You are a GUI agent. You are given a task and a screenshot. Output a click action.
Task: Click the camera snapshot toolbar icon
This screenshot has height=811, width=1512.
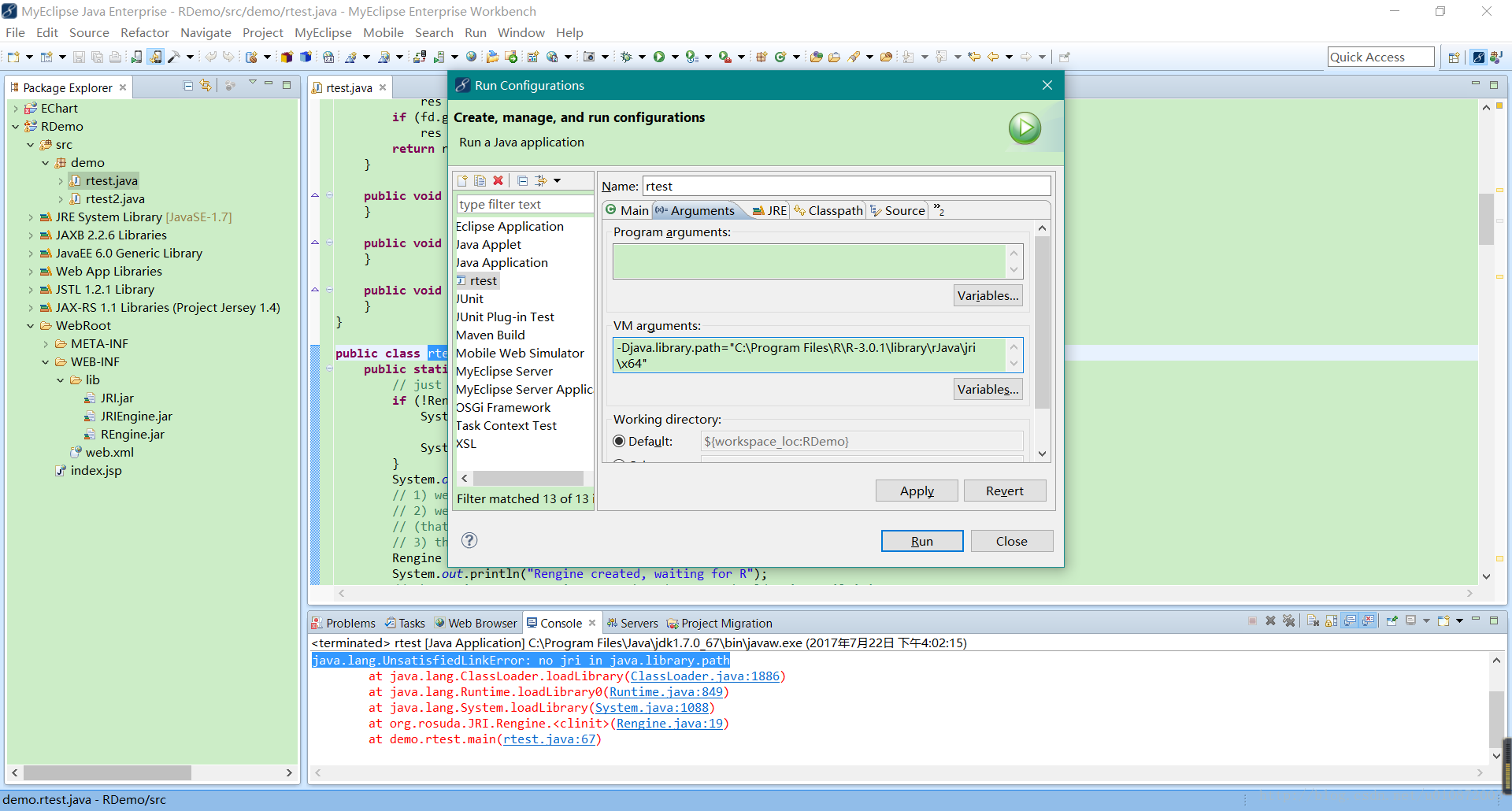589,57
